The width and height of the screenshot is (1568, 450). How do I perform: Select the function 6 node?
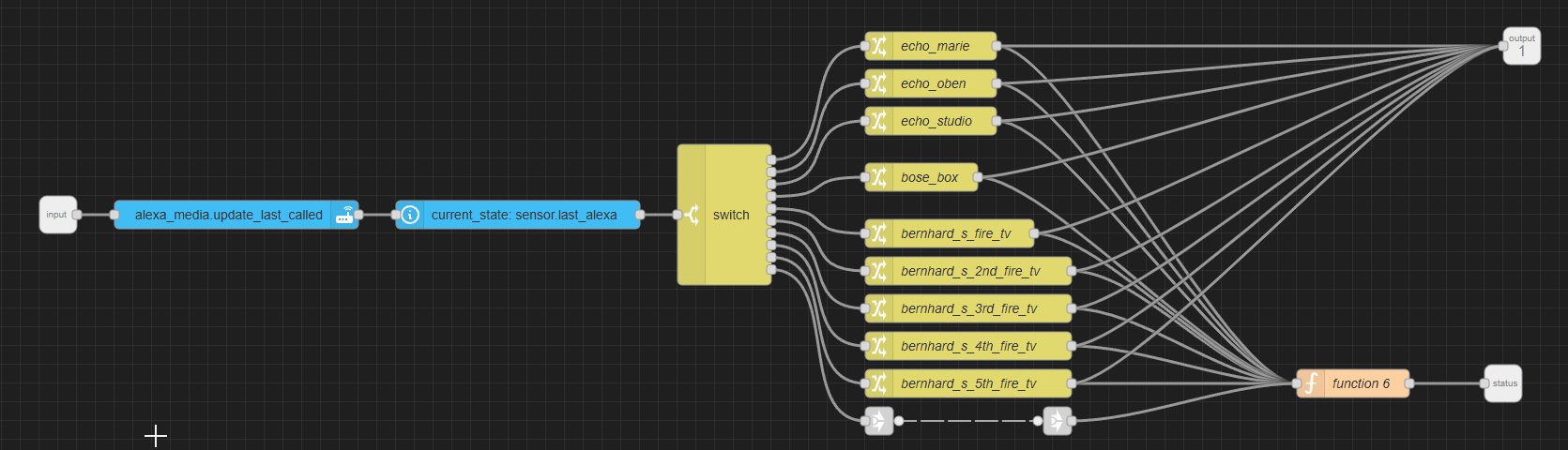click(x=1361, y=383)
